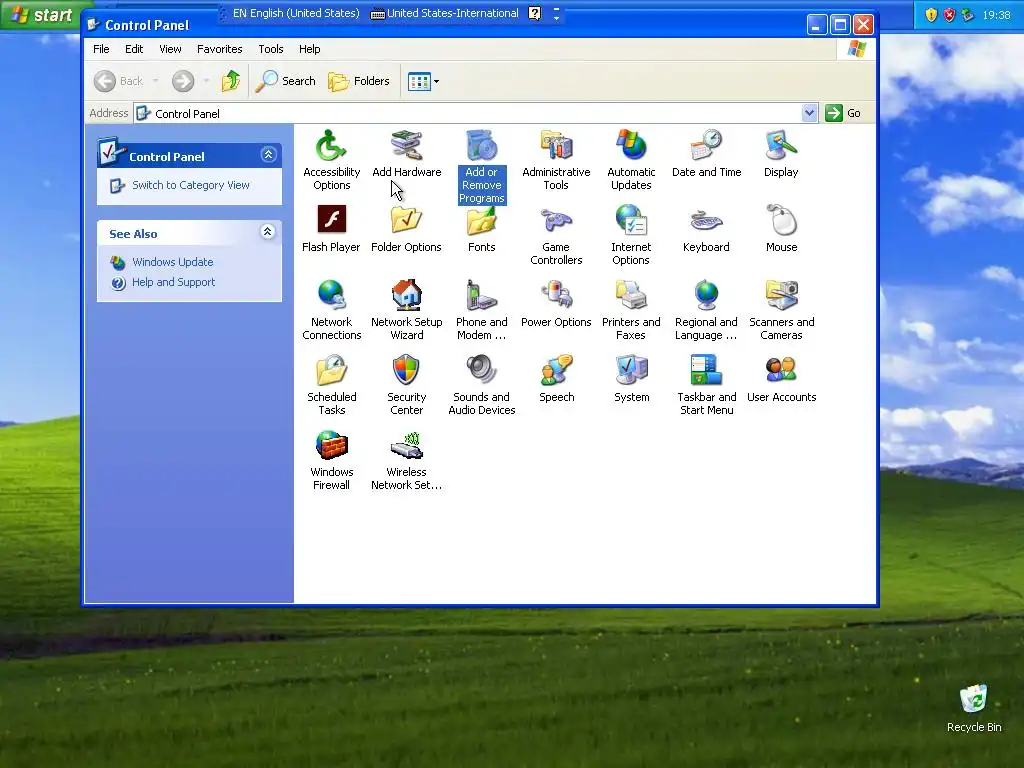The height and width of the screenshot is (768, 1024).
Task: Click the Go button
Action: point(843,113)
